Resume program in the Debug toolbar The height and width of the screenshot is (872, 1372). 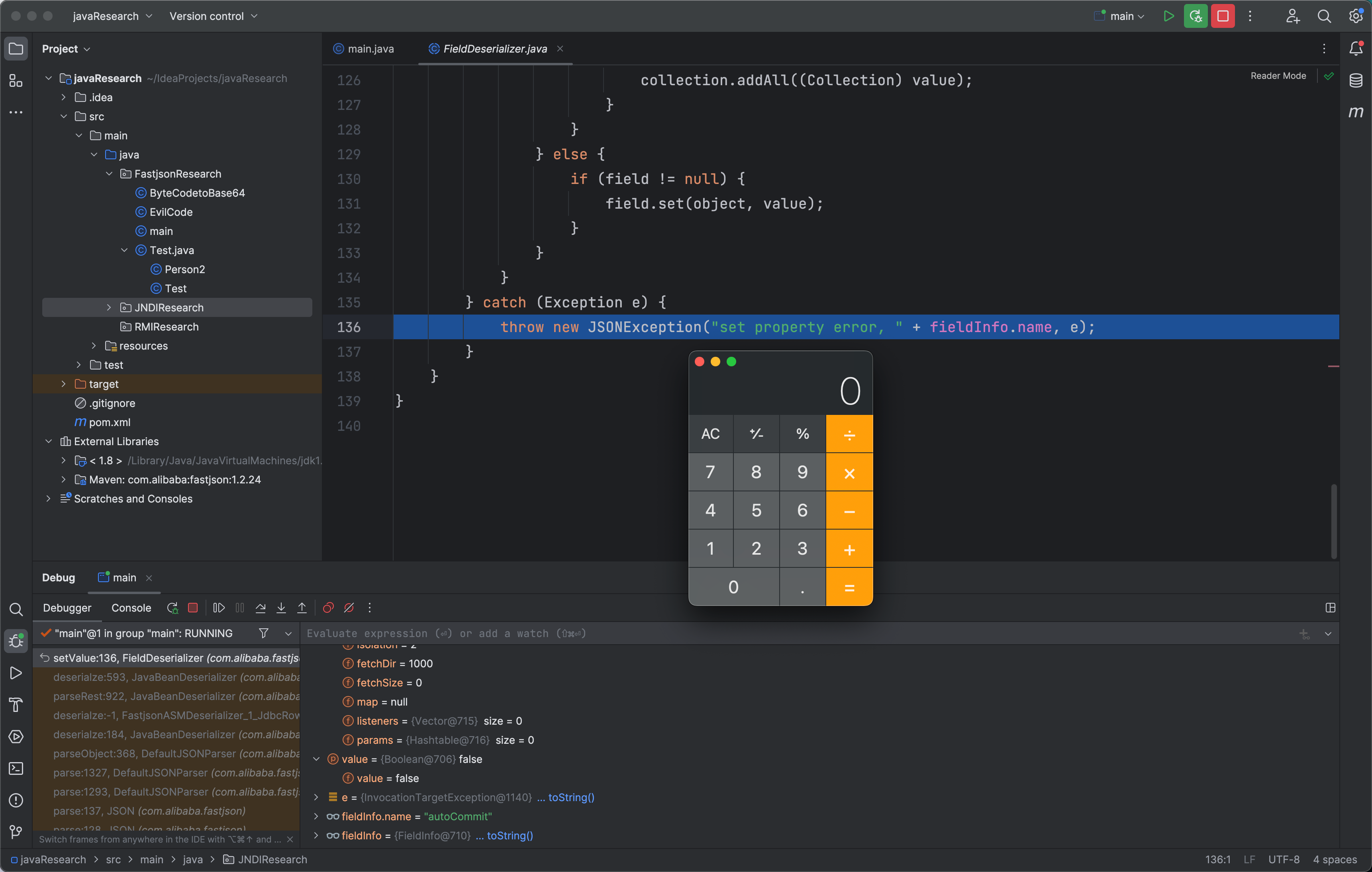point(219,608)
